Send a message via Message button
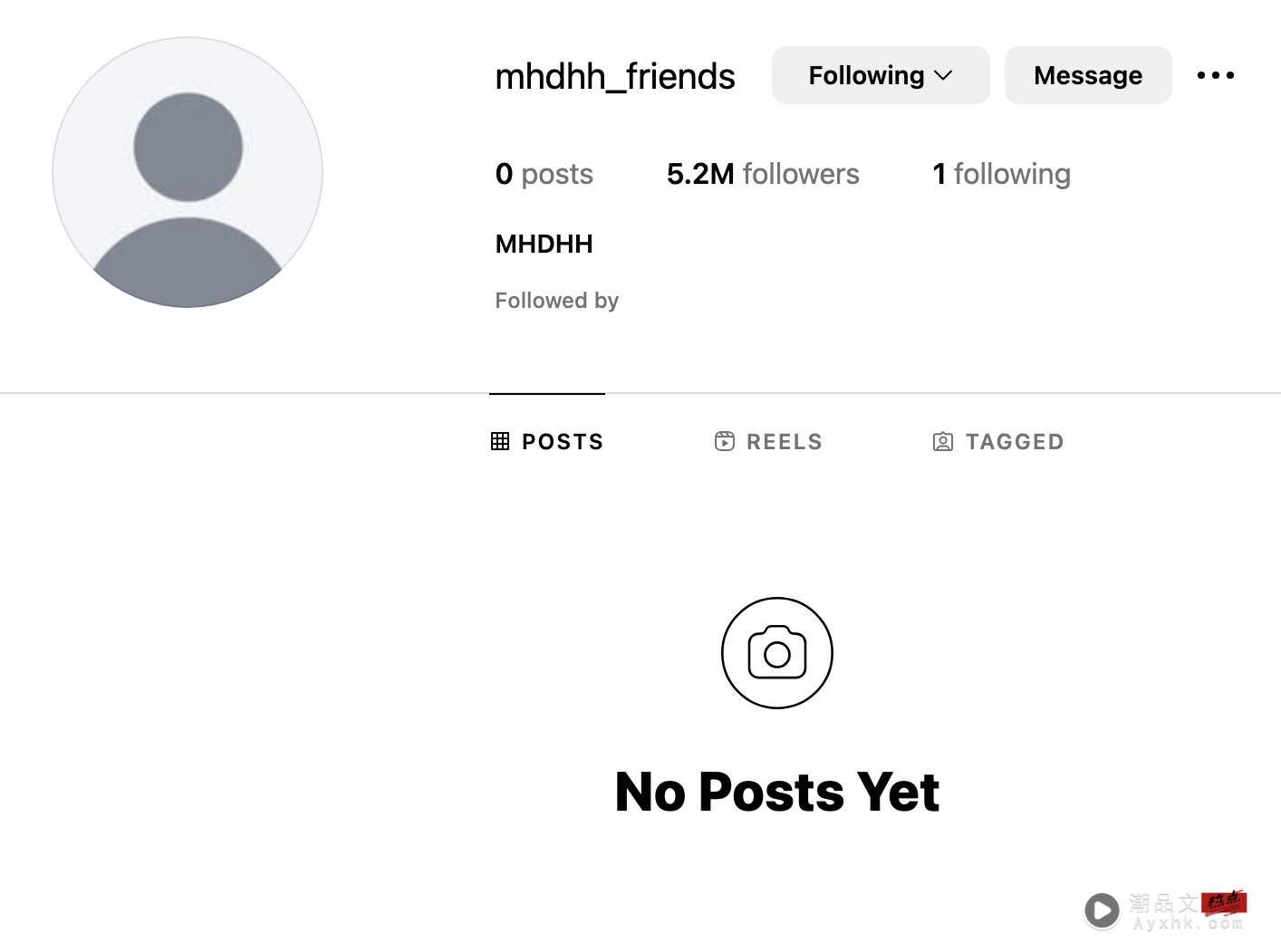Screen dimensions: 1281x952 pyautogui.click(x=1088, y=75)
